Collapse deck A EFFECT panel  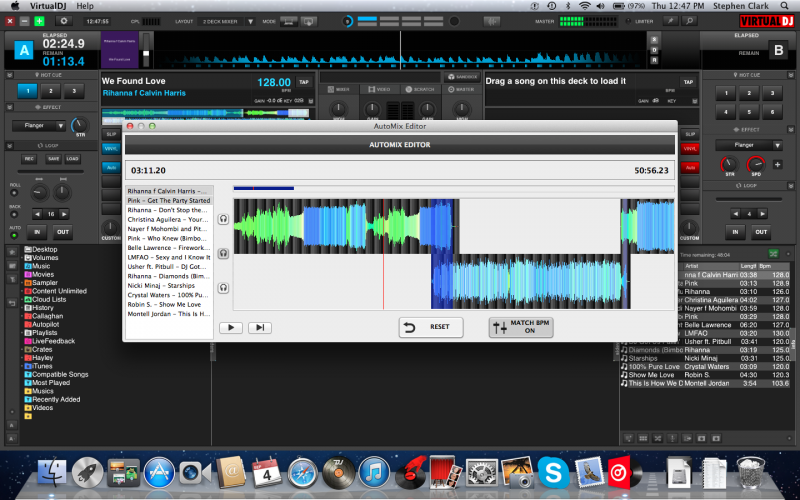10,107
